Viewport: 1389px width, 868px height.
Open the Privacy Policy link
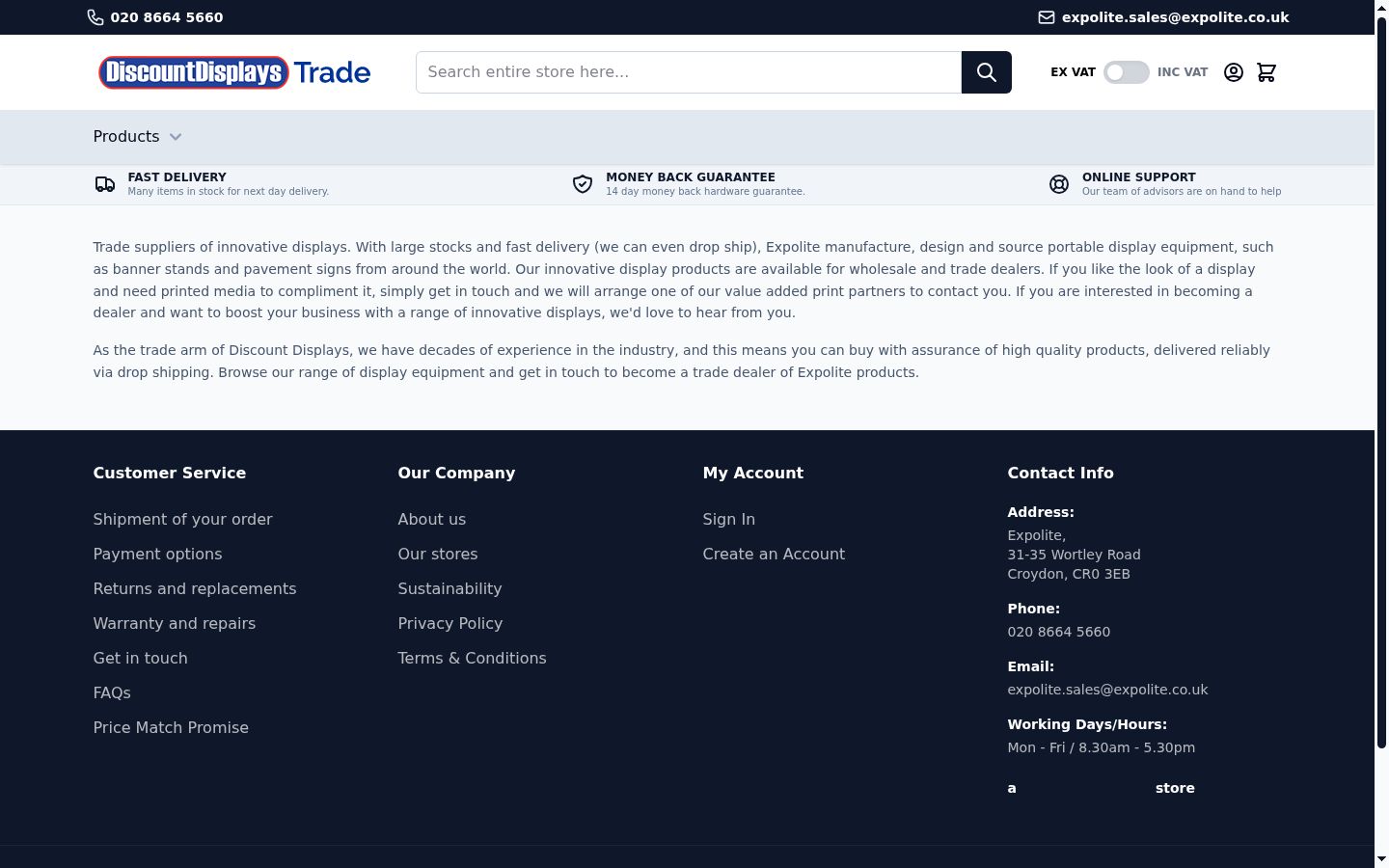click(x=450, y=623)
